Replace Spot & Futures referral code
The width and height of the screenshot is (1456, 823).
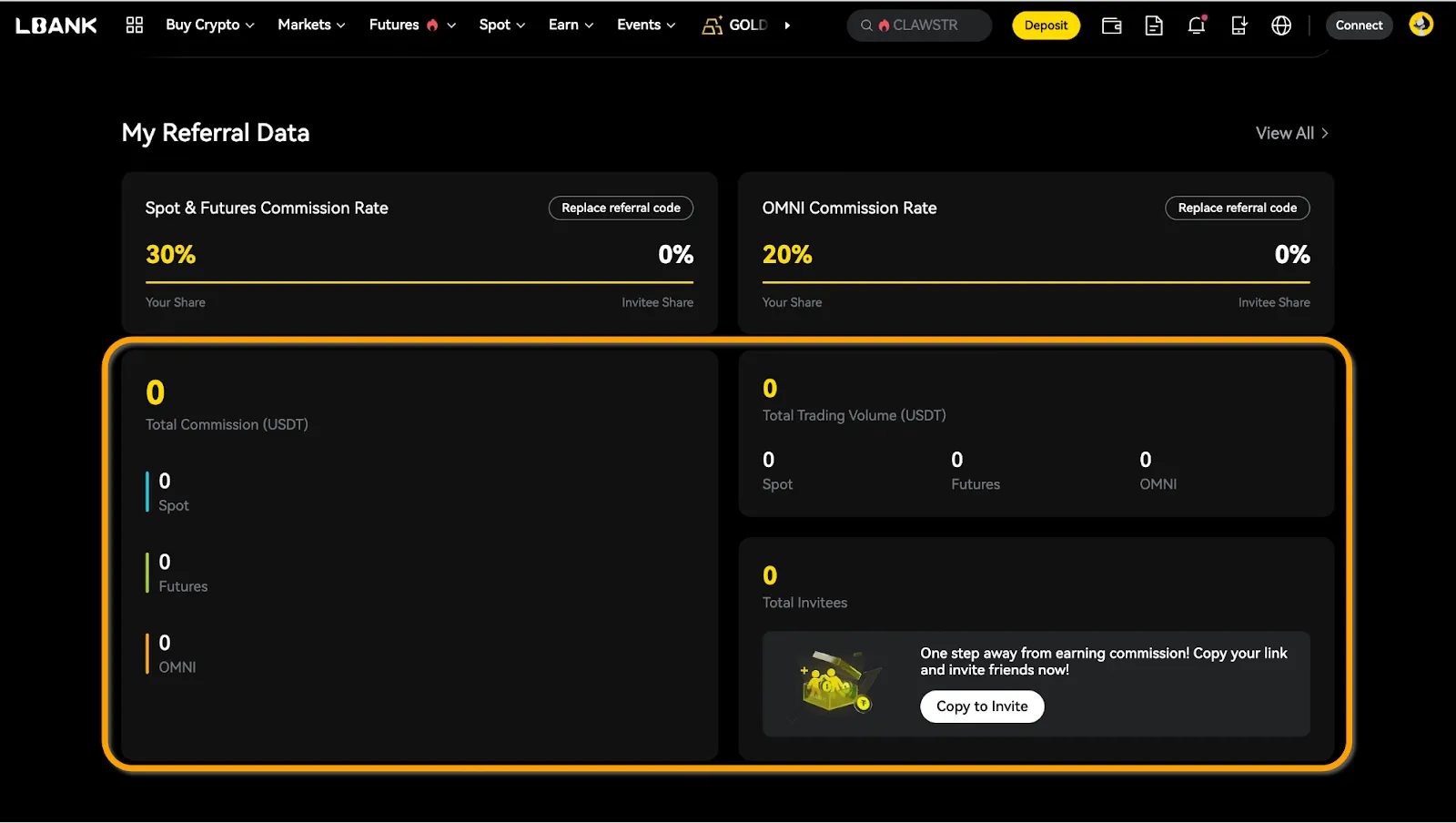click(621, 208)
